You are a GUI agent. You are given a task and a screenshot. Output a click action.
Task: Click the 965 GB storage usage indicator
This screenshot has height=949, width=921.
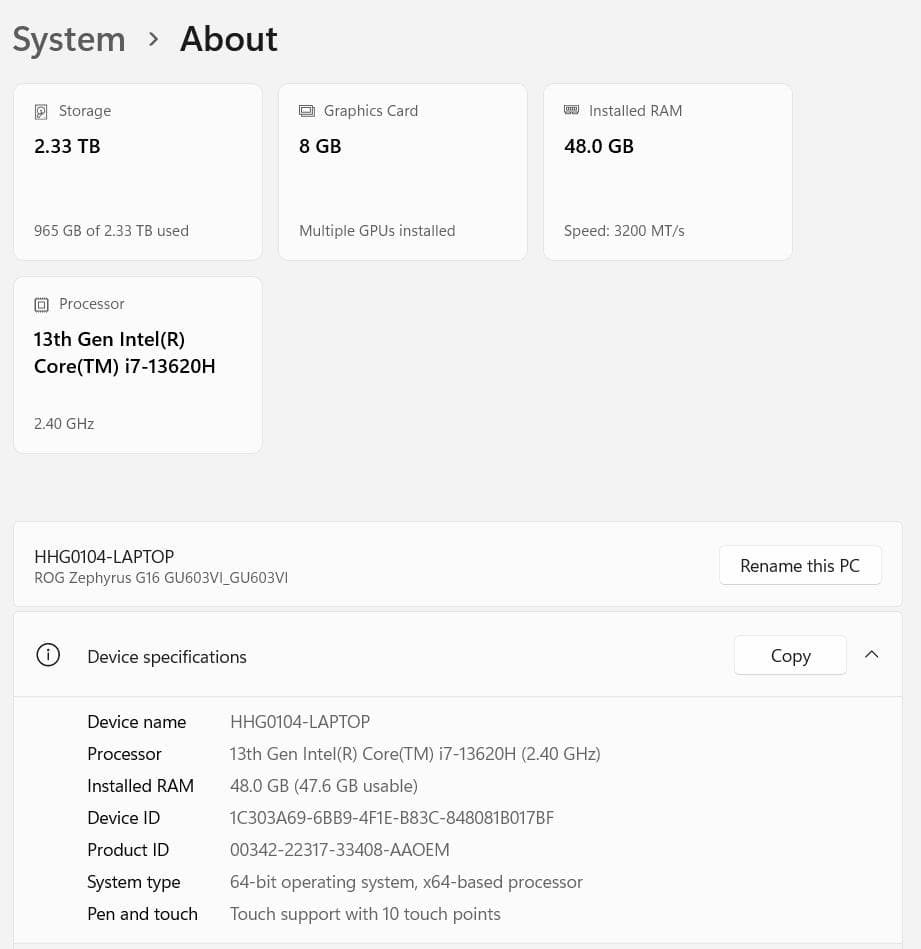(111, 230)
